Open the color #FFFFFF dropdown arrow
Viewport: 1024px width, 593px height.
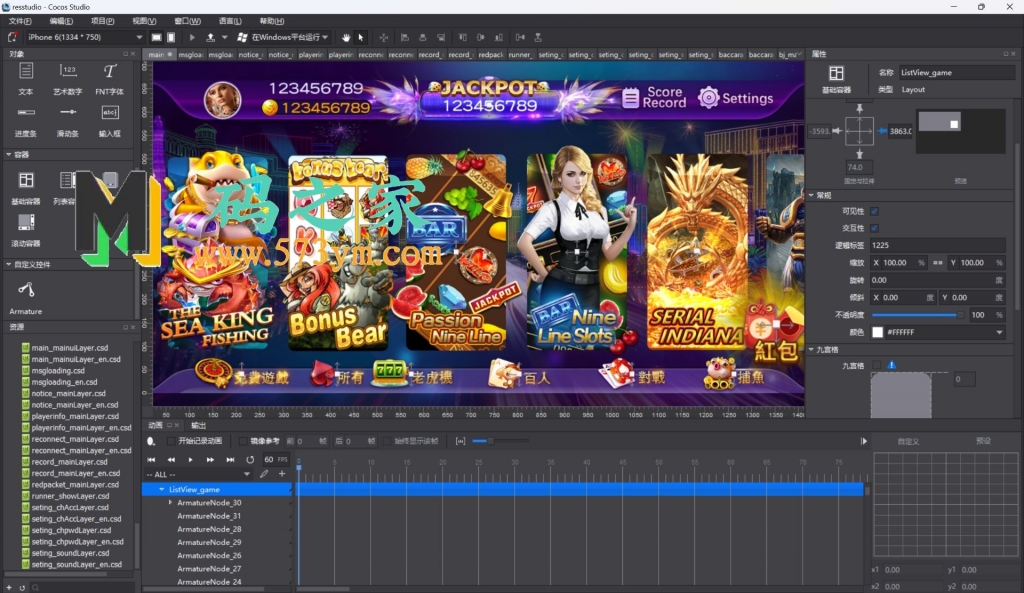coord(999,332)
